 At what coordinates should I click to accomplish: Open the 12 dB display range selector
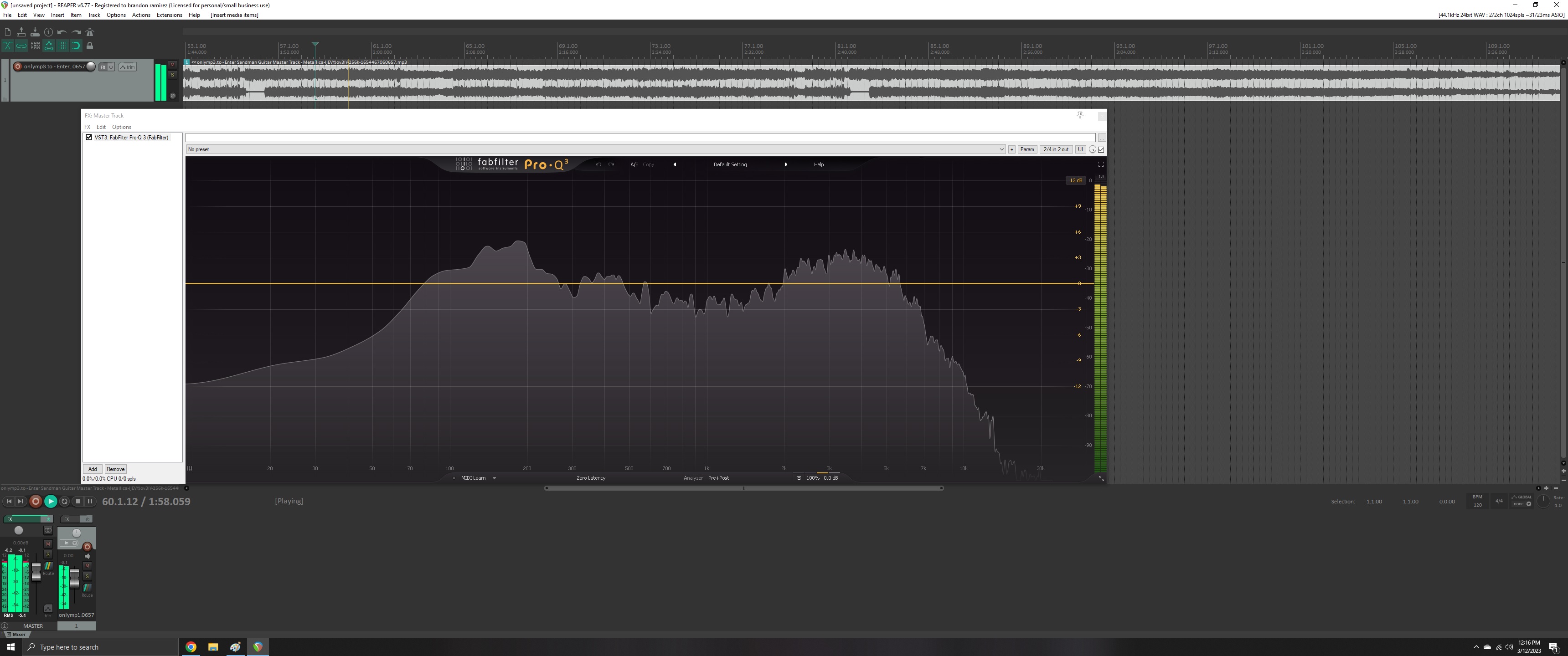[x=1076, y=180]
